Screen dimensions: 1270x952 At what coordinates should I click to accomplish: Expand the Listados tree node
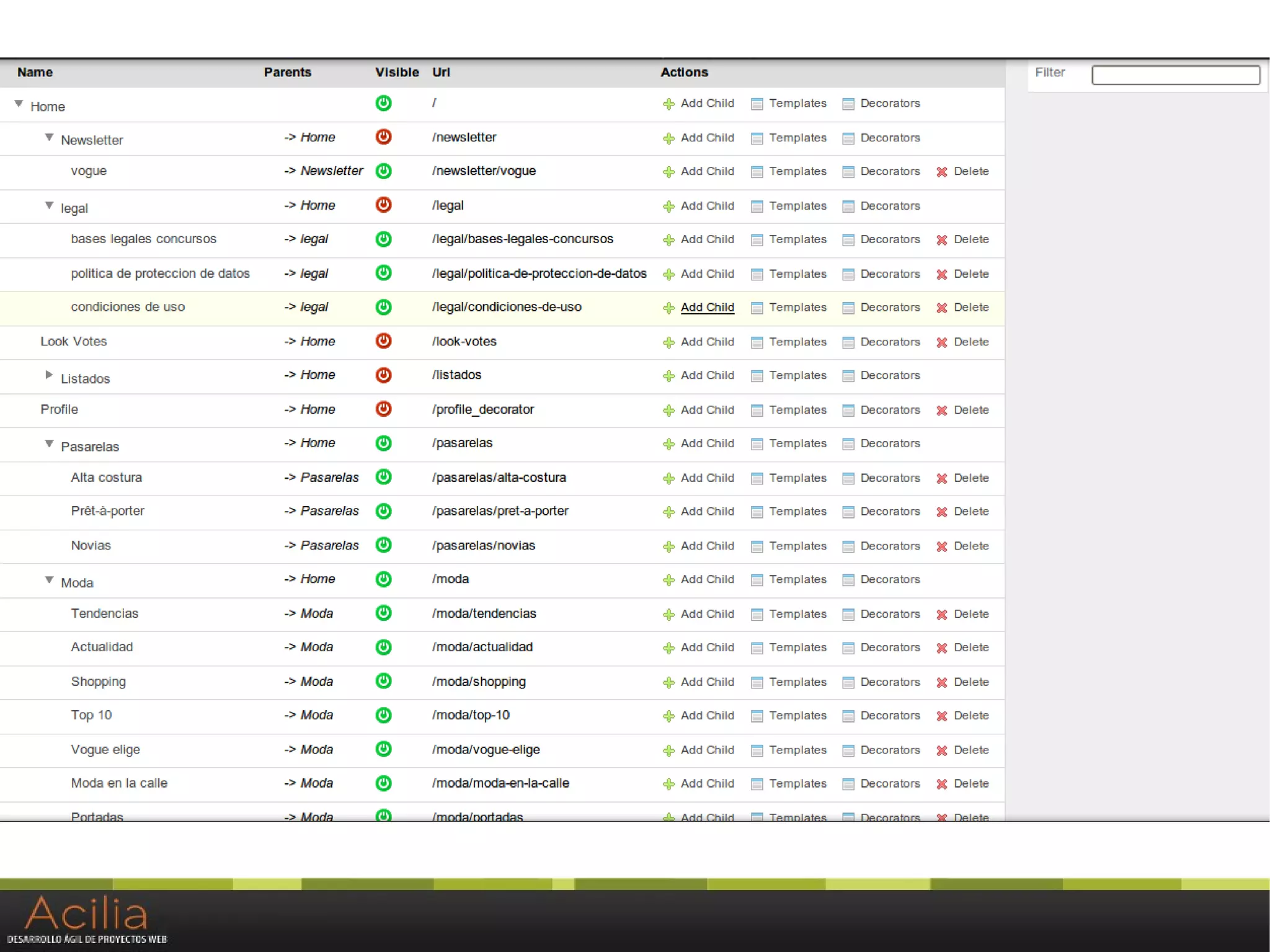pos(49,375)
